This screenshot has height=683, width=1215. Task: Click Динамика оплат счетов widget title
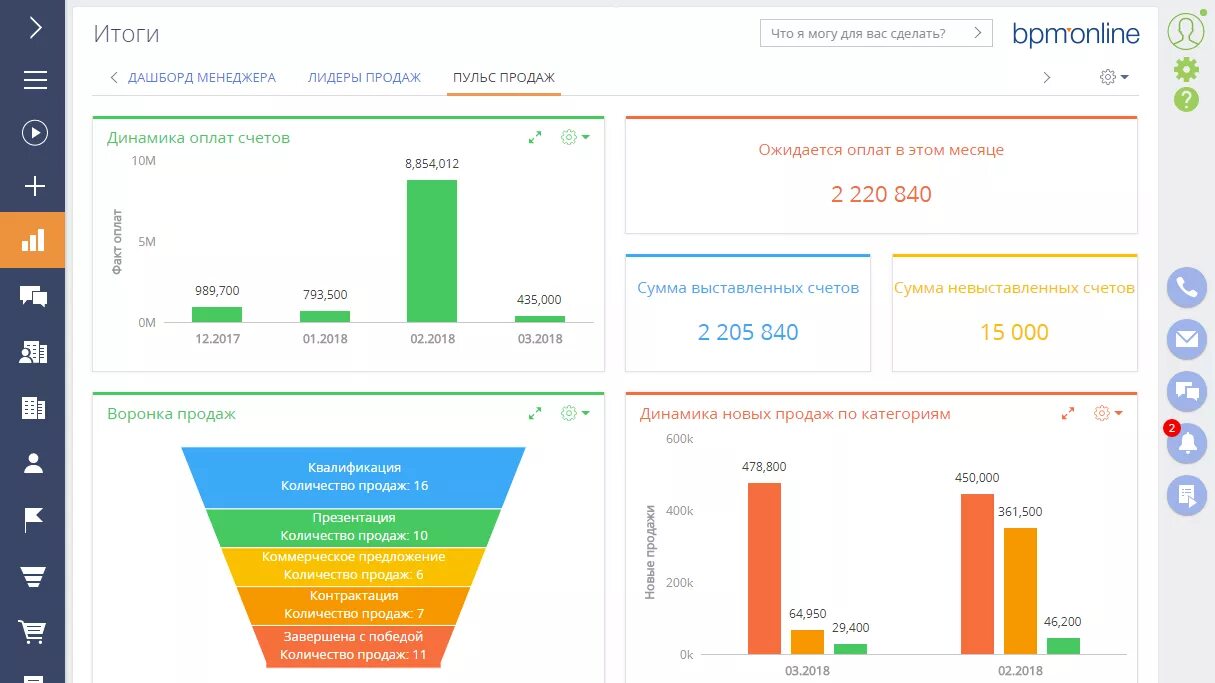point(198,138)
